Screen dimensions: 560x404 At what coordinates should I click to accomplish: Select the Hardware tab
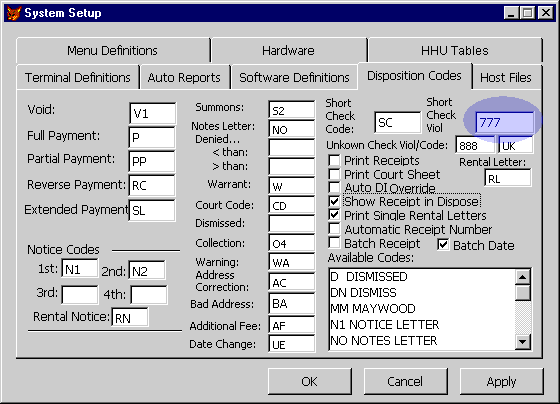289,50
